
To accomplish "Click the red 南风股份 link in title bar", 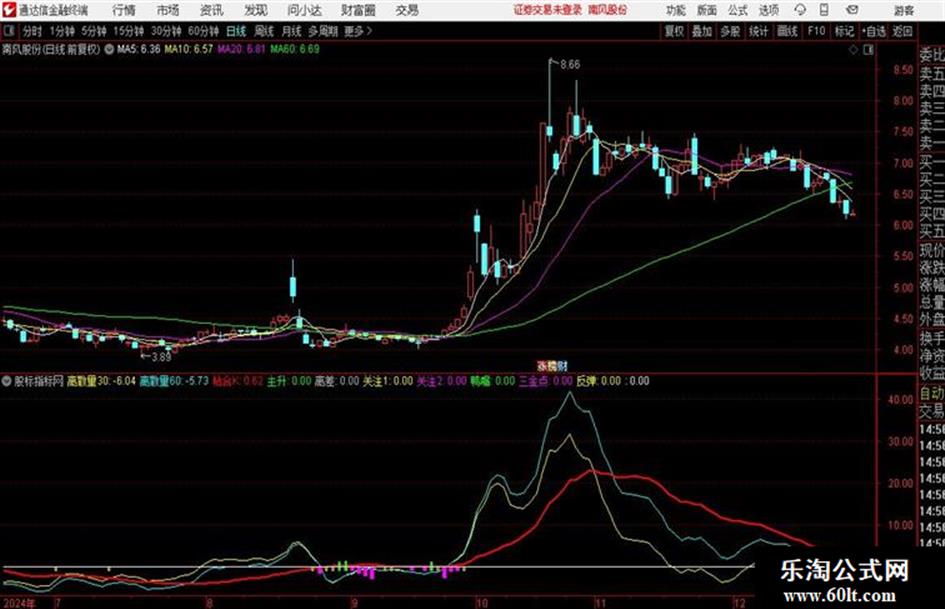I will [x=608, y=10].
